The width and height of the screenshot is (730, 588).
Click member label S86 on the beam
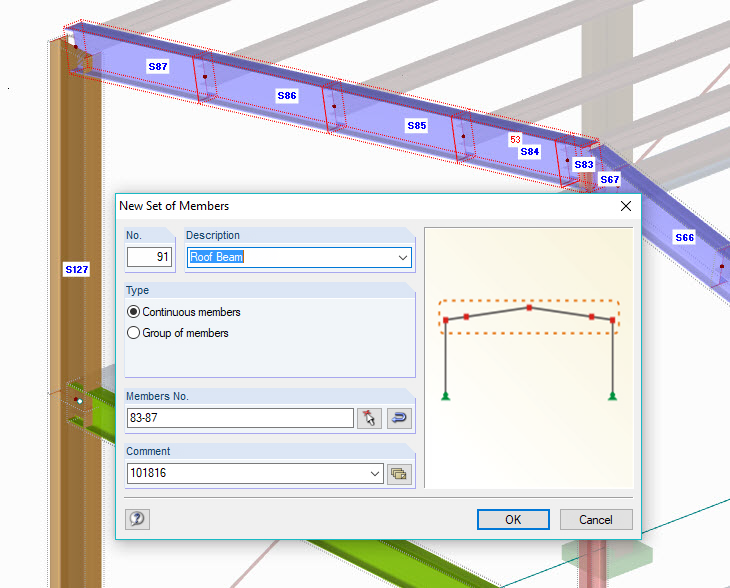click(287, 95)
